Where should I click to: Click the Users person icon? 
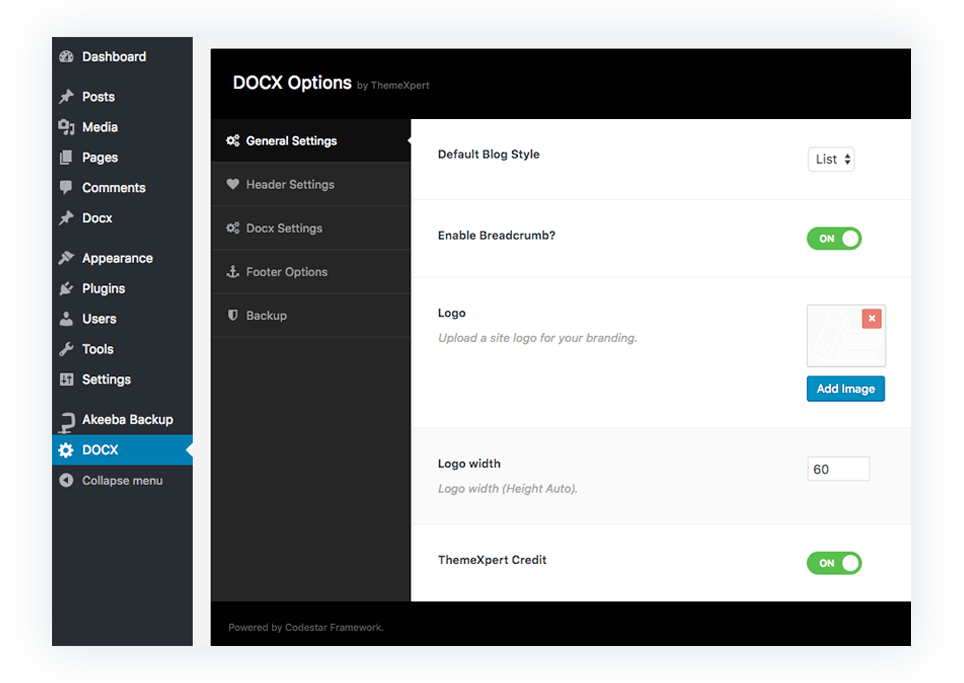[x=66, y=318]
